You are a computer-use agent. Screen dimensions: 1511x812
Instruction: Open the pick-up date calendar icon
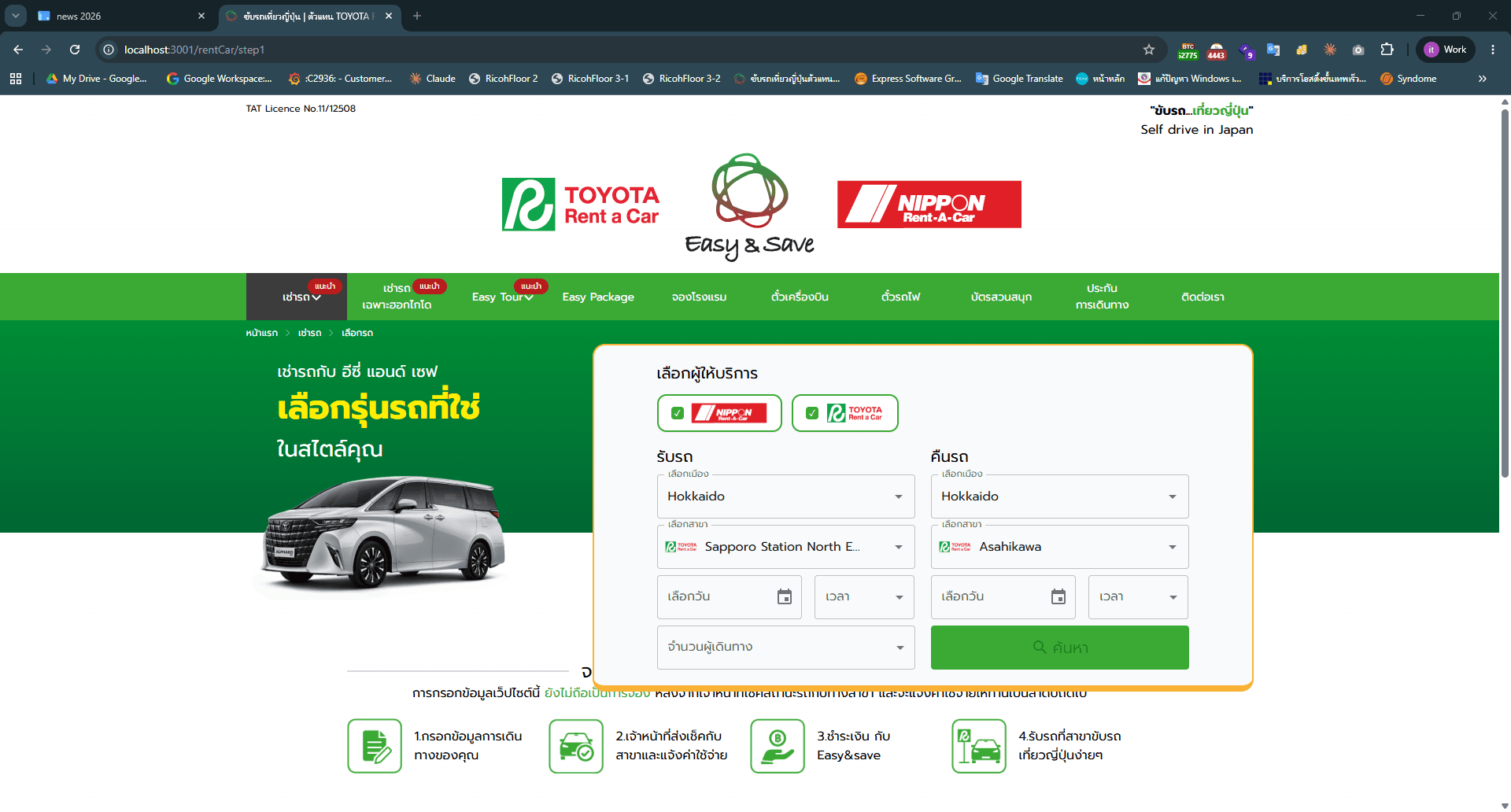coord(785,597)
